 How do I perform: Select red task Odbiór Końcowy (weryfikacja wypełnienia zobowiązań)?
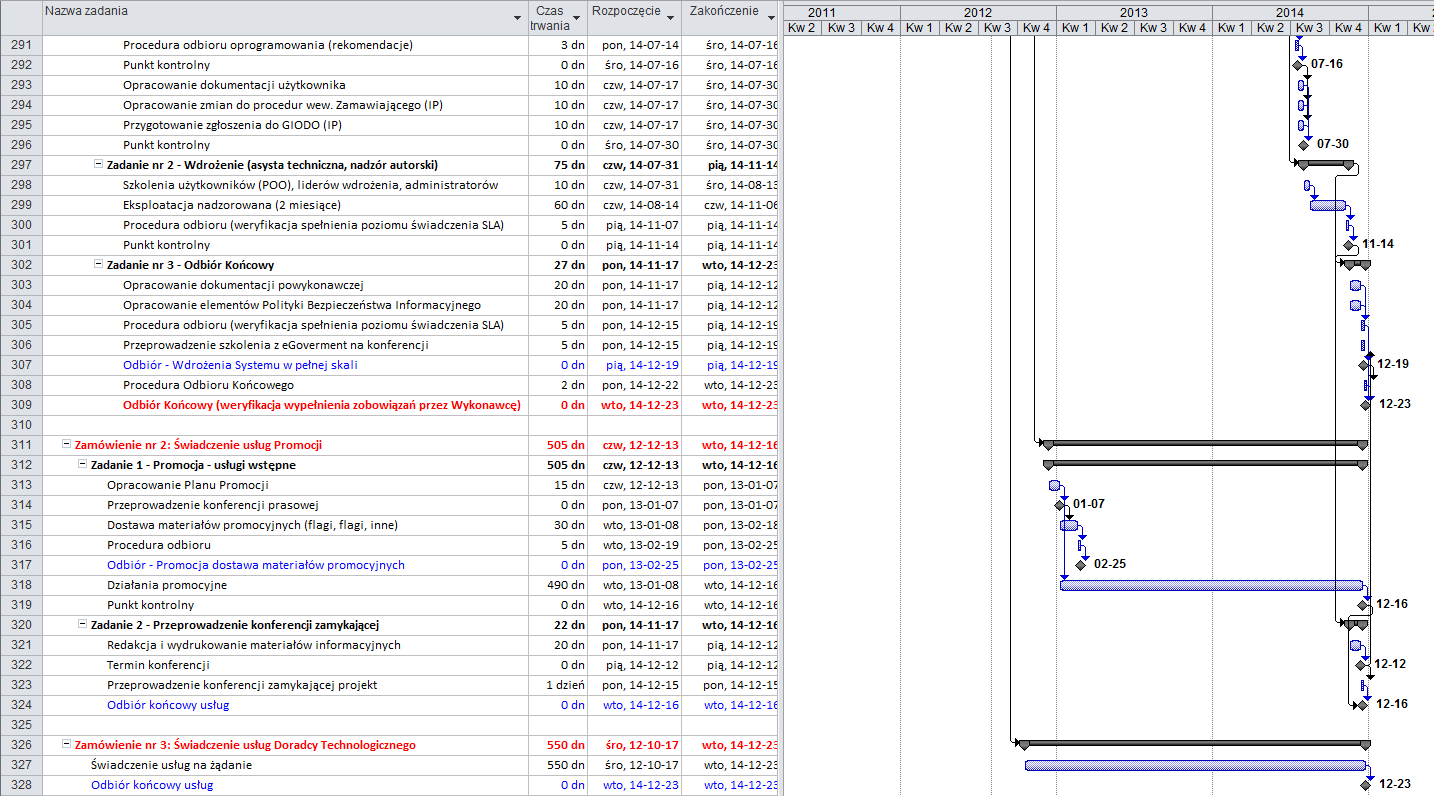pos(321,405)
